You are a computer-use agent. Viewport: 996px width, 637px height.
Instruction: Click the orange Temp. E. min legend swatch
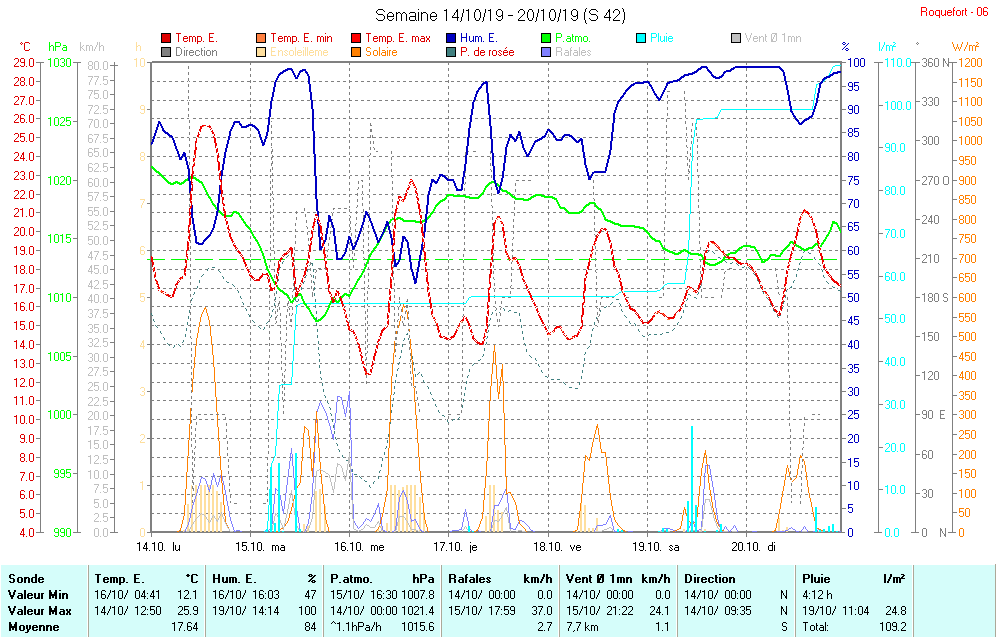[261, 38]
